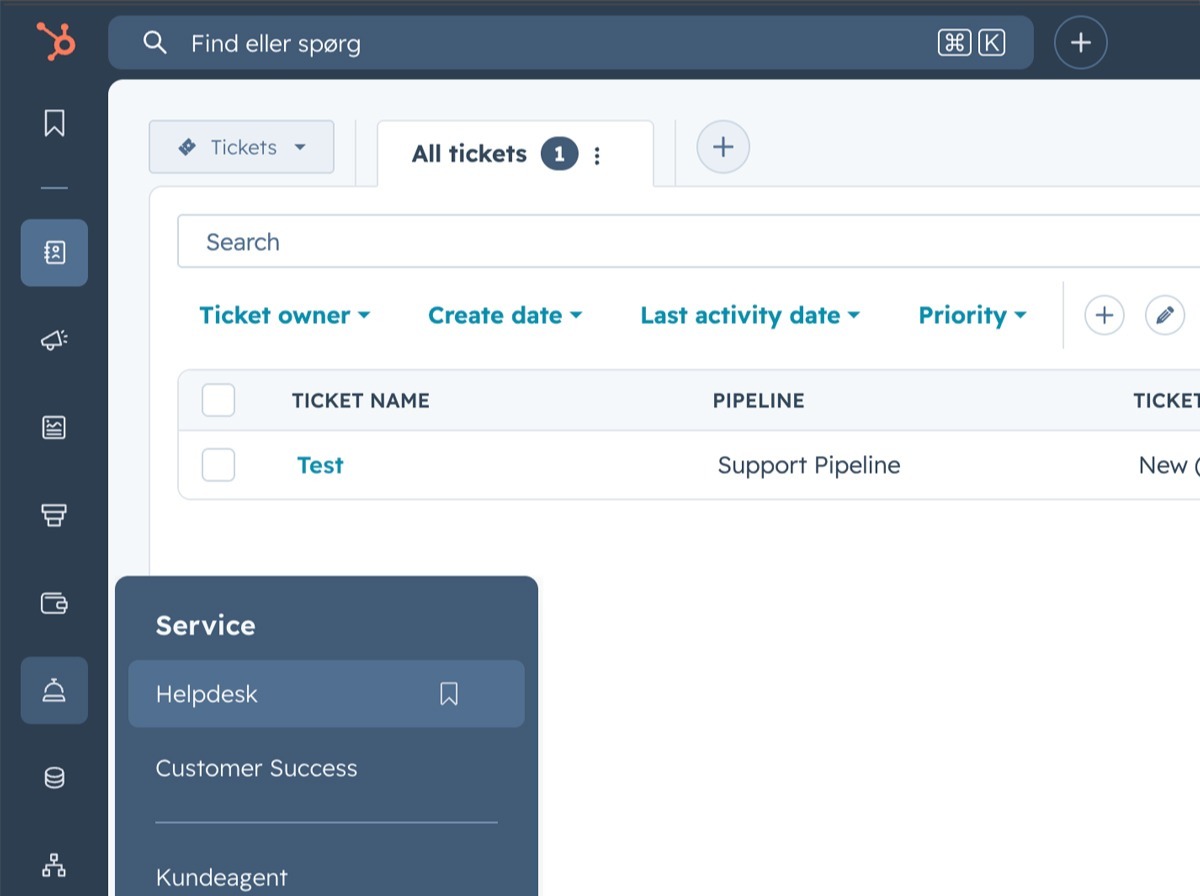This screenshot has height=896, width=1200.
Task: Click the ticket count badge on All tickets
Action: [559, 154]
